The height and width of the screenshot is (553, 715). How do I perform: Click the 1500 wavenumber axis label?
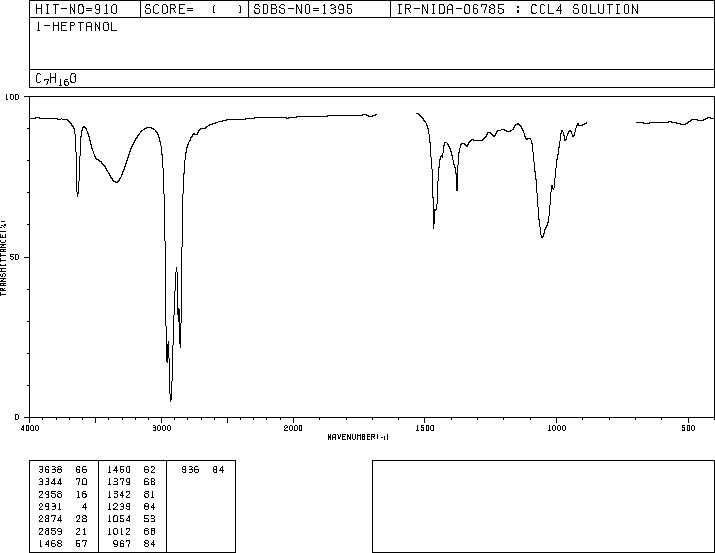pos(425,428)
